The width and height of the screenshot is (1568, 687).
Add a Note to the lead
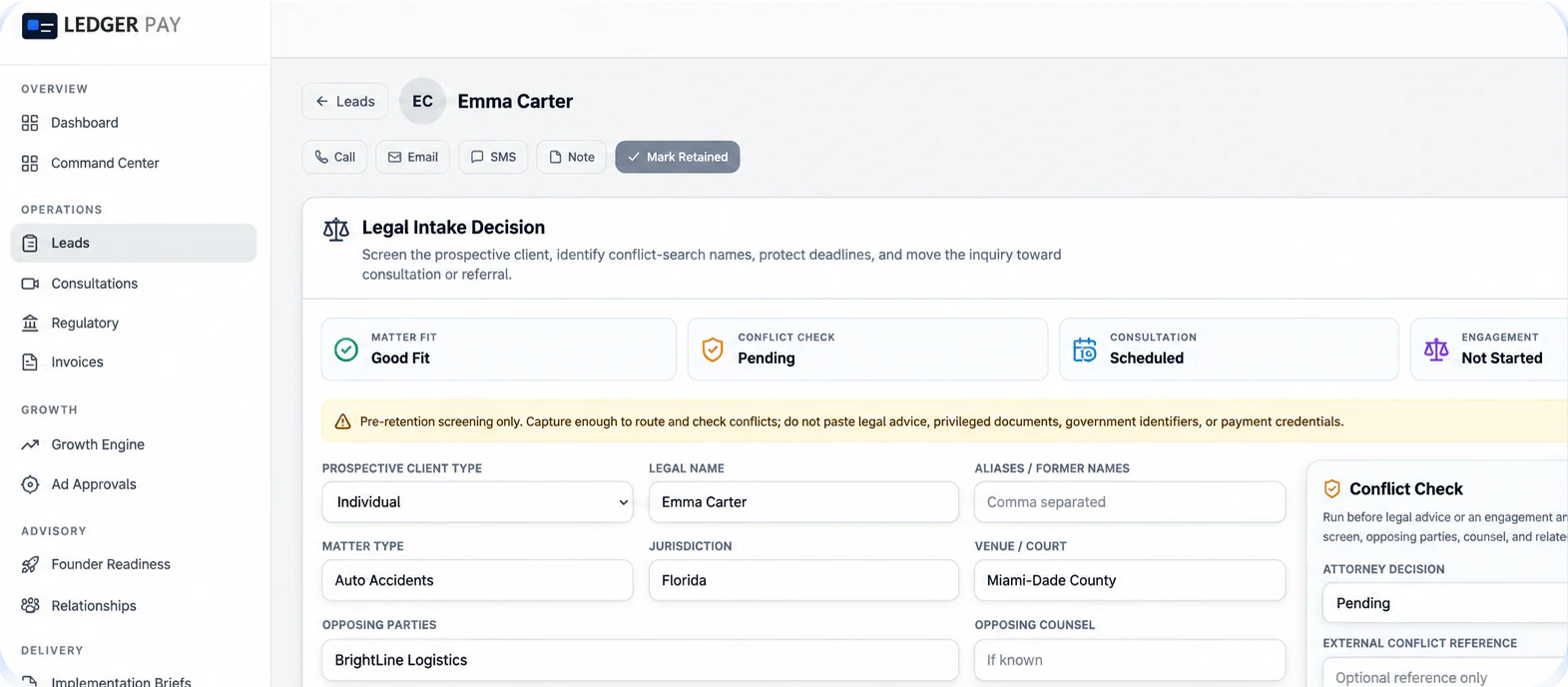coord(572,157)
